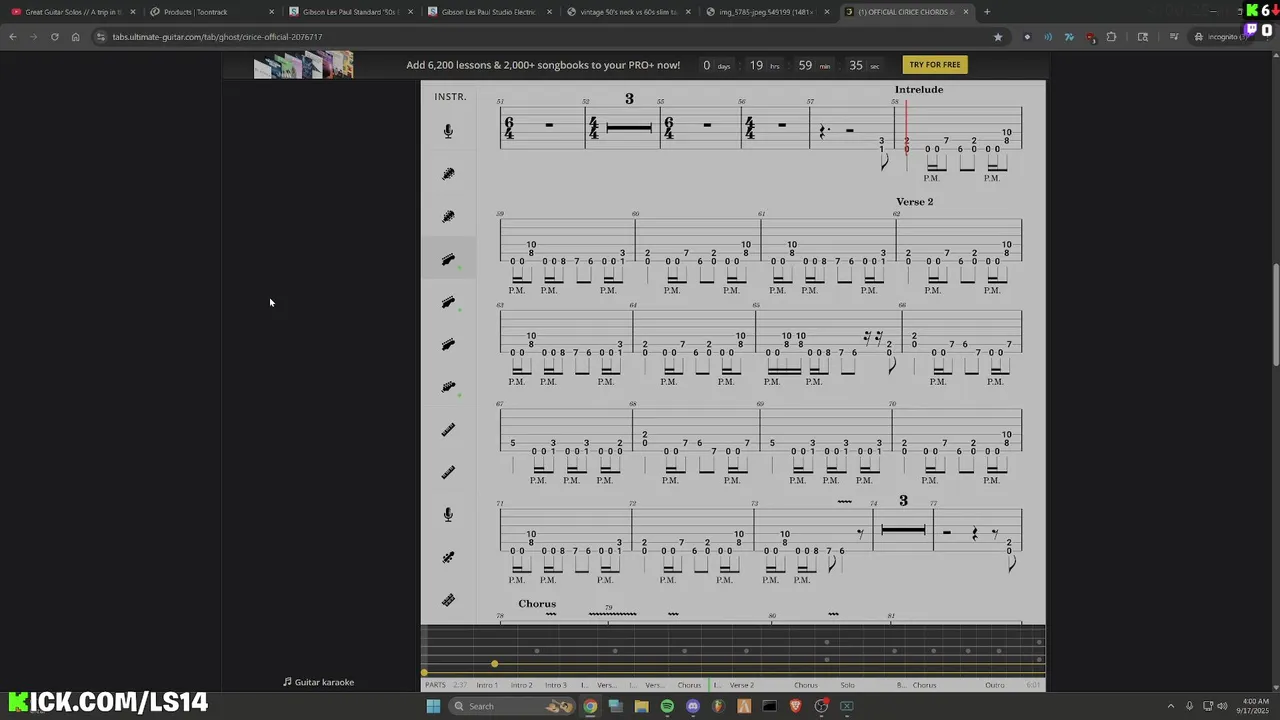This screenshot has width=1280, height=720.
Task: Jump to the Solo part
Action: point(848,685)
